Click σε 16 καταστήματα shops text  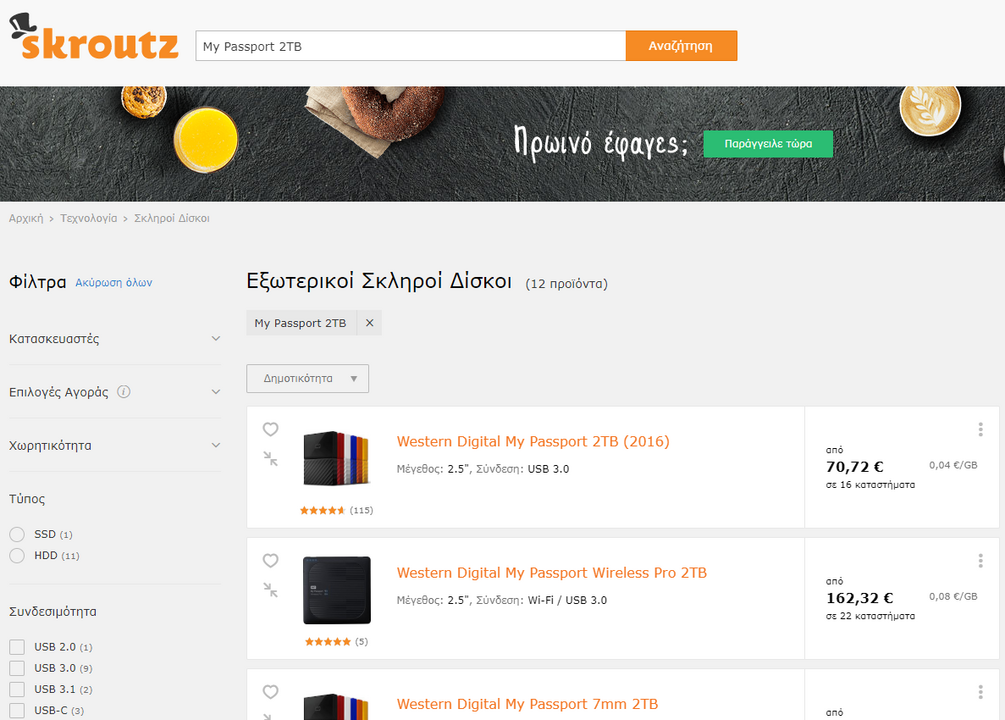click(x=870, y=485)
